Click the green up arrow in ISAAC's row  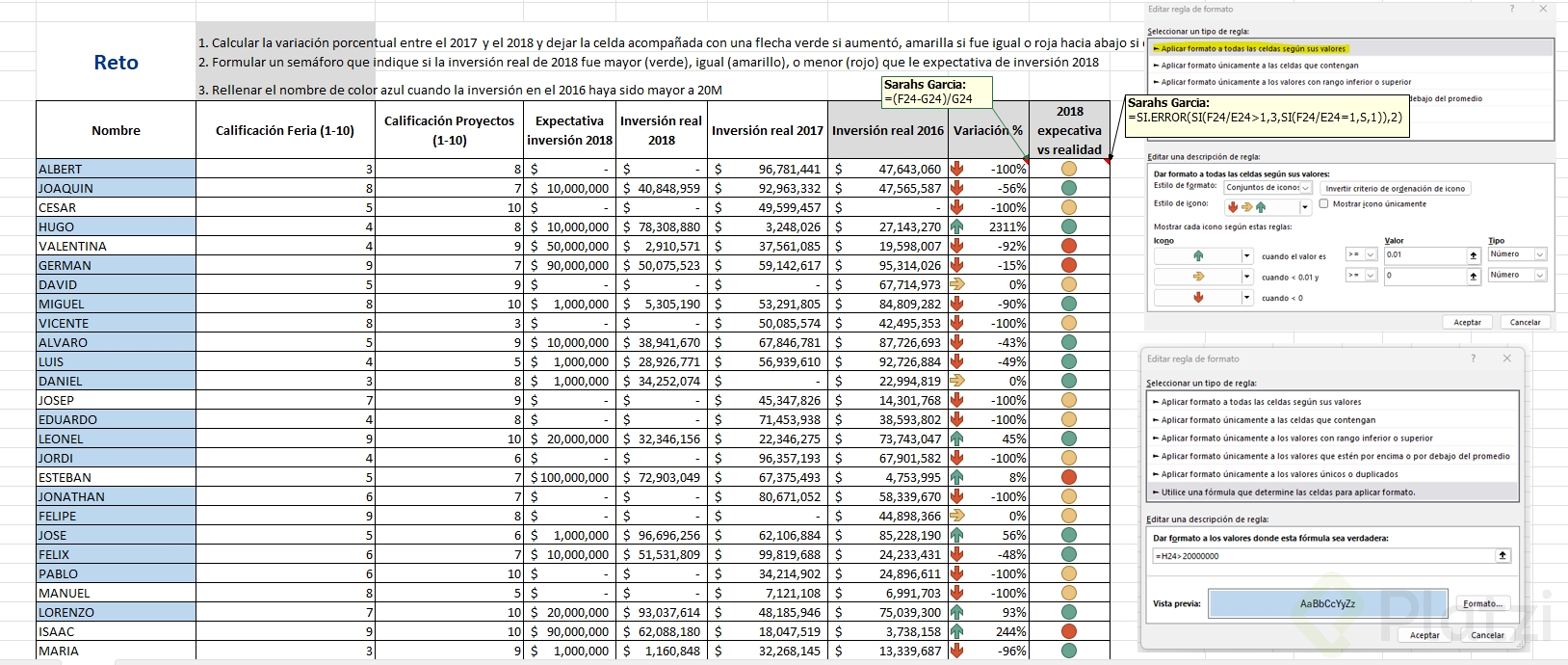[x=957, y=631]
